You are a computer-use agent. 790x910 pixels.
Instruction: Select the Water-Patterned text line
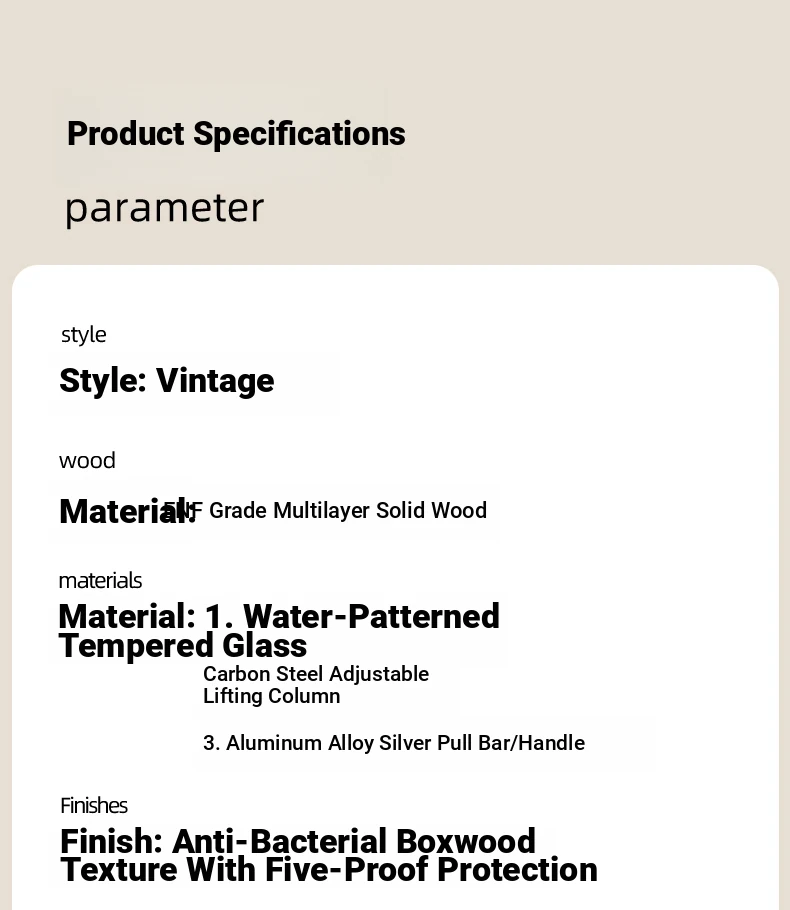[x=279, y=616]
